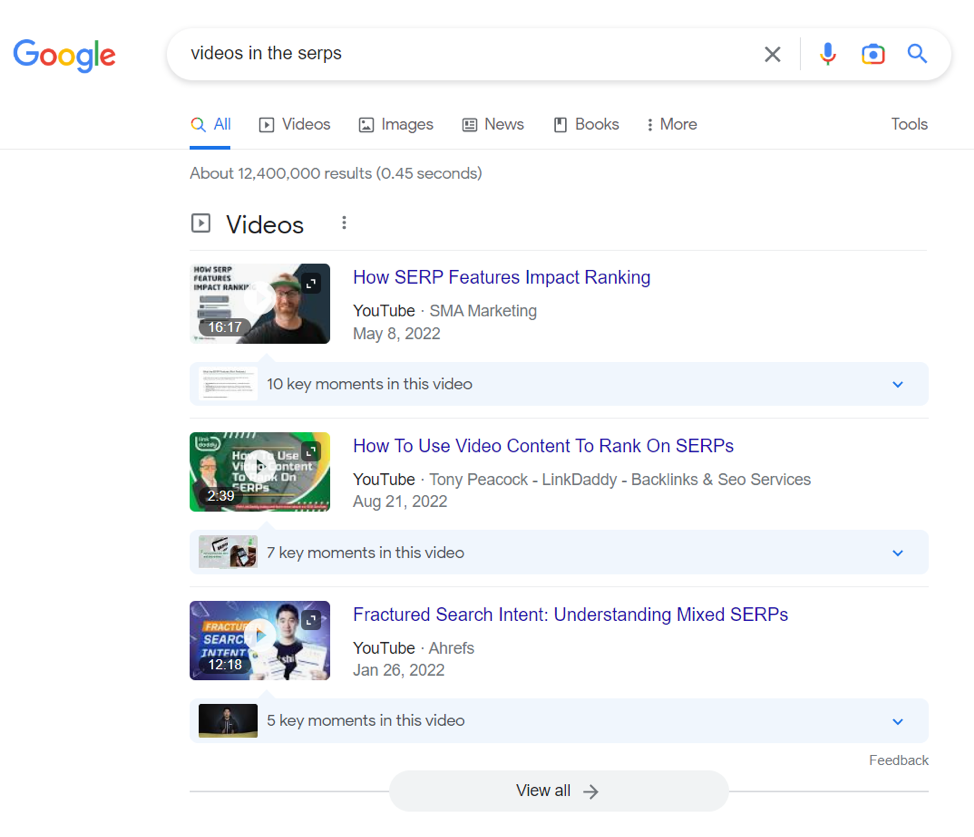This screenshot has width=974, height=837.
Task: Click the 'Jan 26, 2022' date
Action: click(x=398, y=670)
